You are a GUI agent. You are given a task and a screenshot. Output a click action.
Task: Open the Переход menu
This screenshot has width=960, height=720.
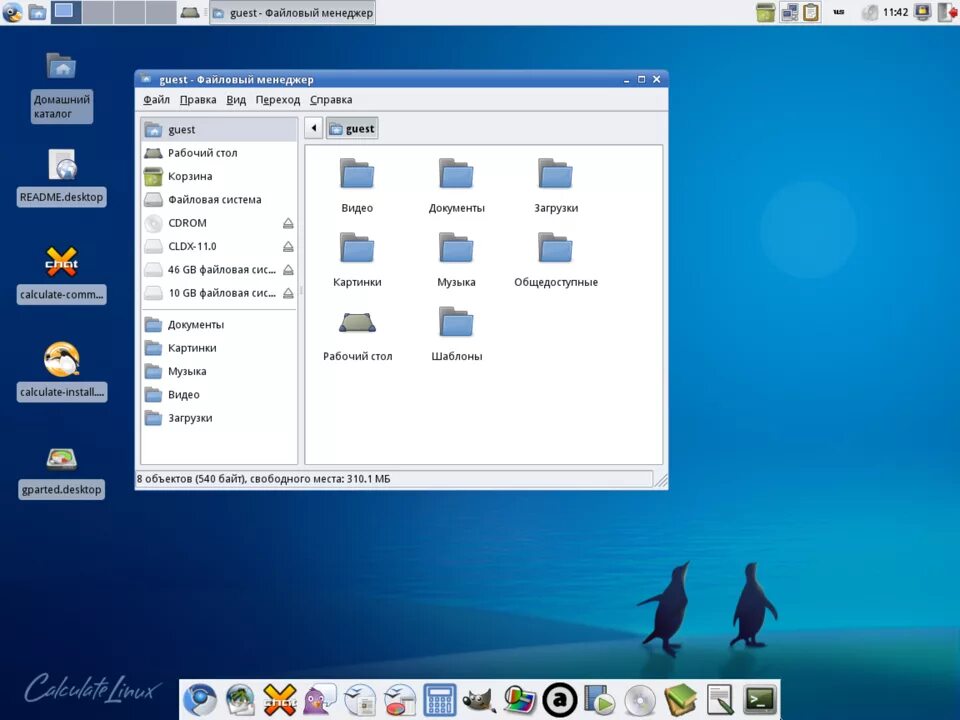278,100
